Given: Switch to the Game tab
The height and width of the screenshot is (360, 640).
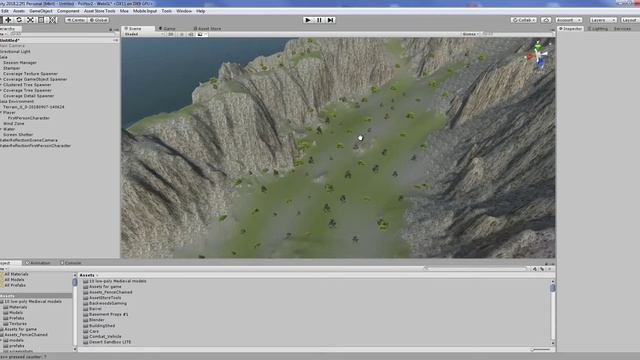Looking at the screenshot, I should (x=167, y=29).
